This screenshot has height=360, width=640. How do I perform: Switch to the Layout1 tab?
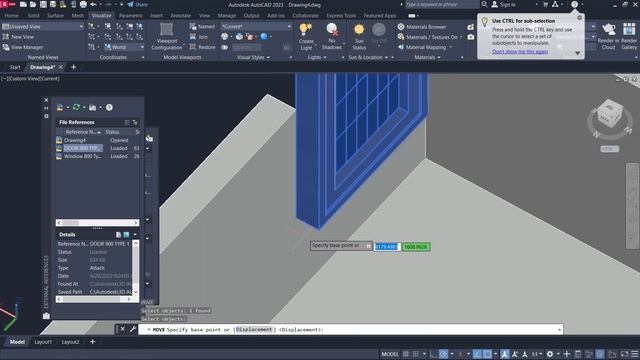[43, 342]
